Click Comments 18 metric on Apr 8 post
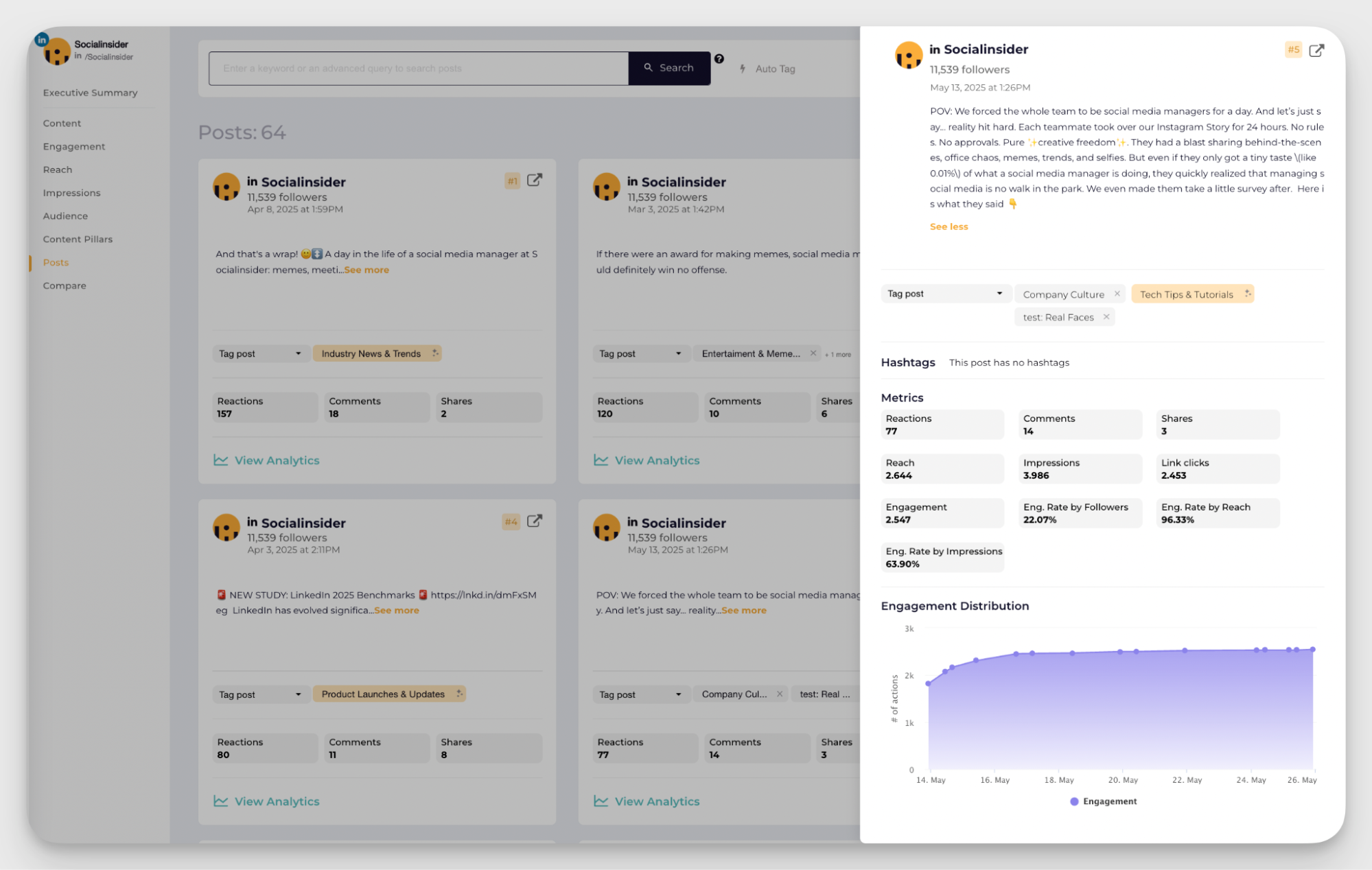The image size is (1372, 870). point(377,407)
